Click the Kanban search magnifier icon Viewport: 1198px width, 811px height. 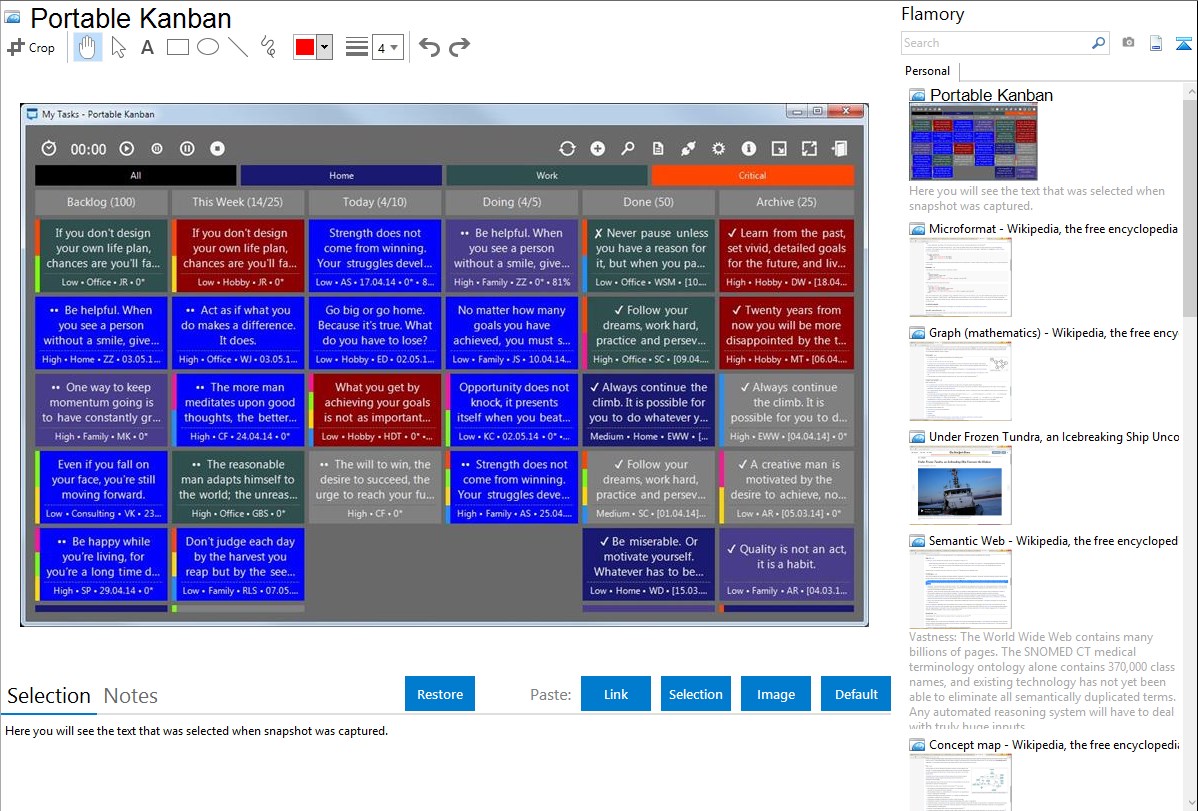pos(627,148)
